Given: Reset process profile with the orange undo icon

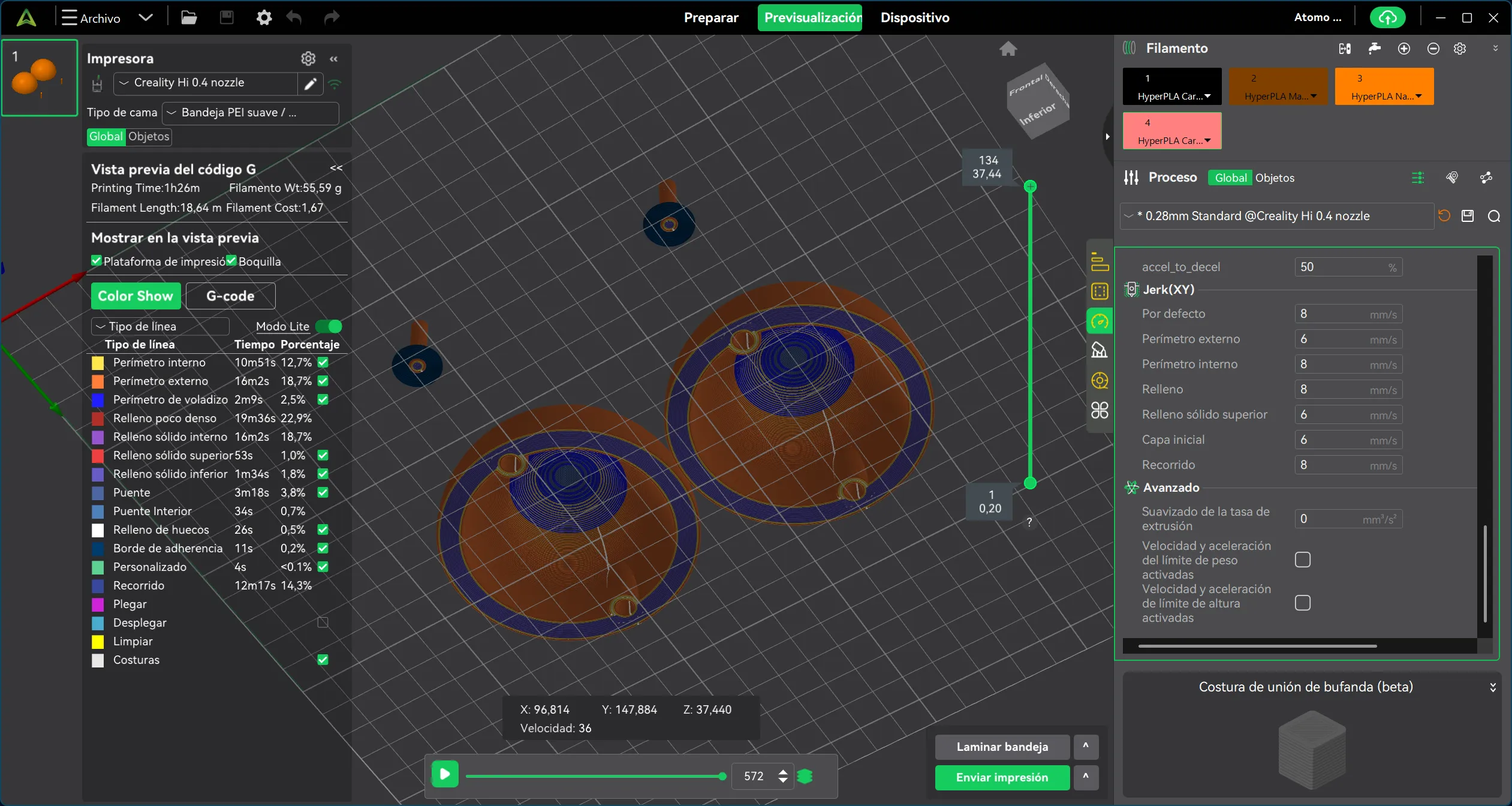Looking at the screenshot, I should click(1444, 216).
